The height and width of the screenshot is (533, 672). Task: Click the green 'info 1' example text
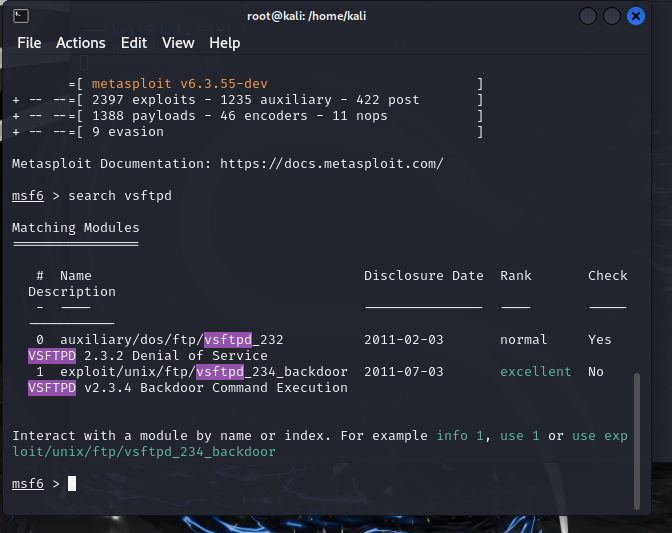tap(468, 436)
